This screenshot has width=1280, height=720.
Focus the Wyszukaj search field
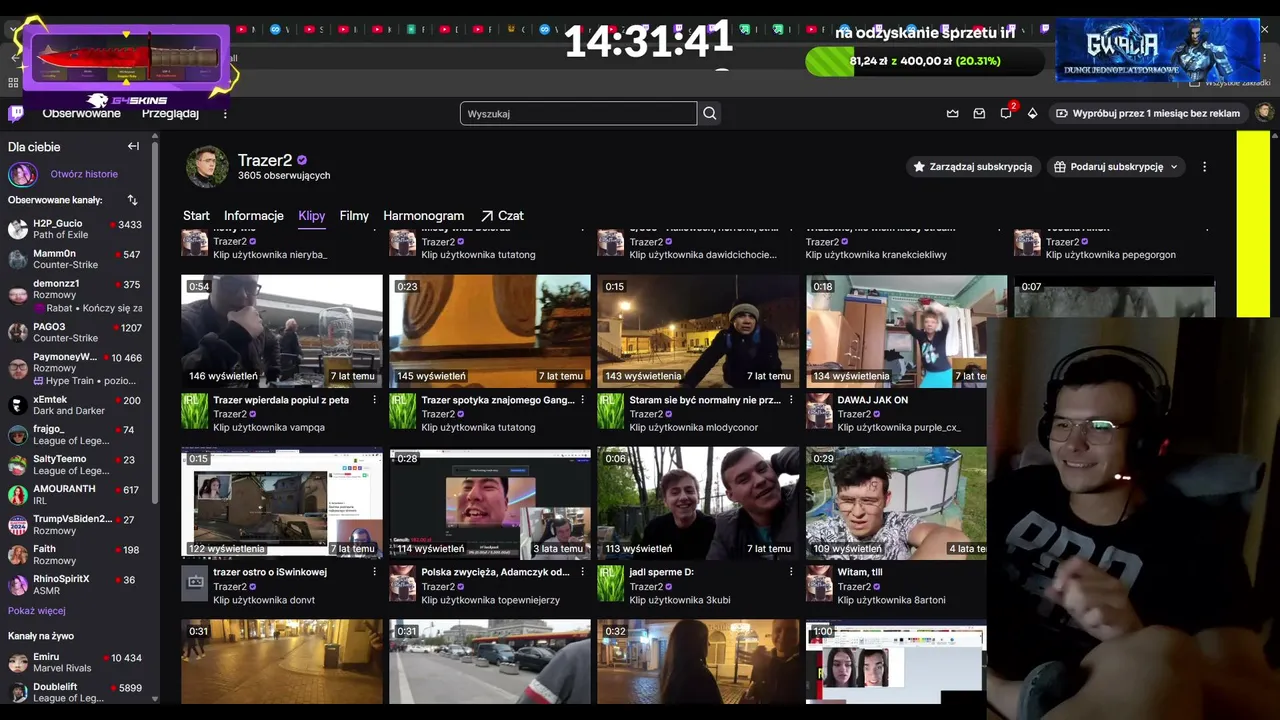point(578,114)
